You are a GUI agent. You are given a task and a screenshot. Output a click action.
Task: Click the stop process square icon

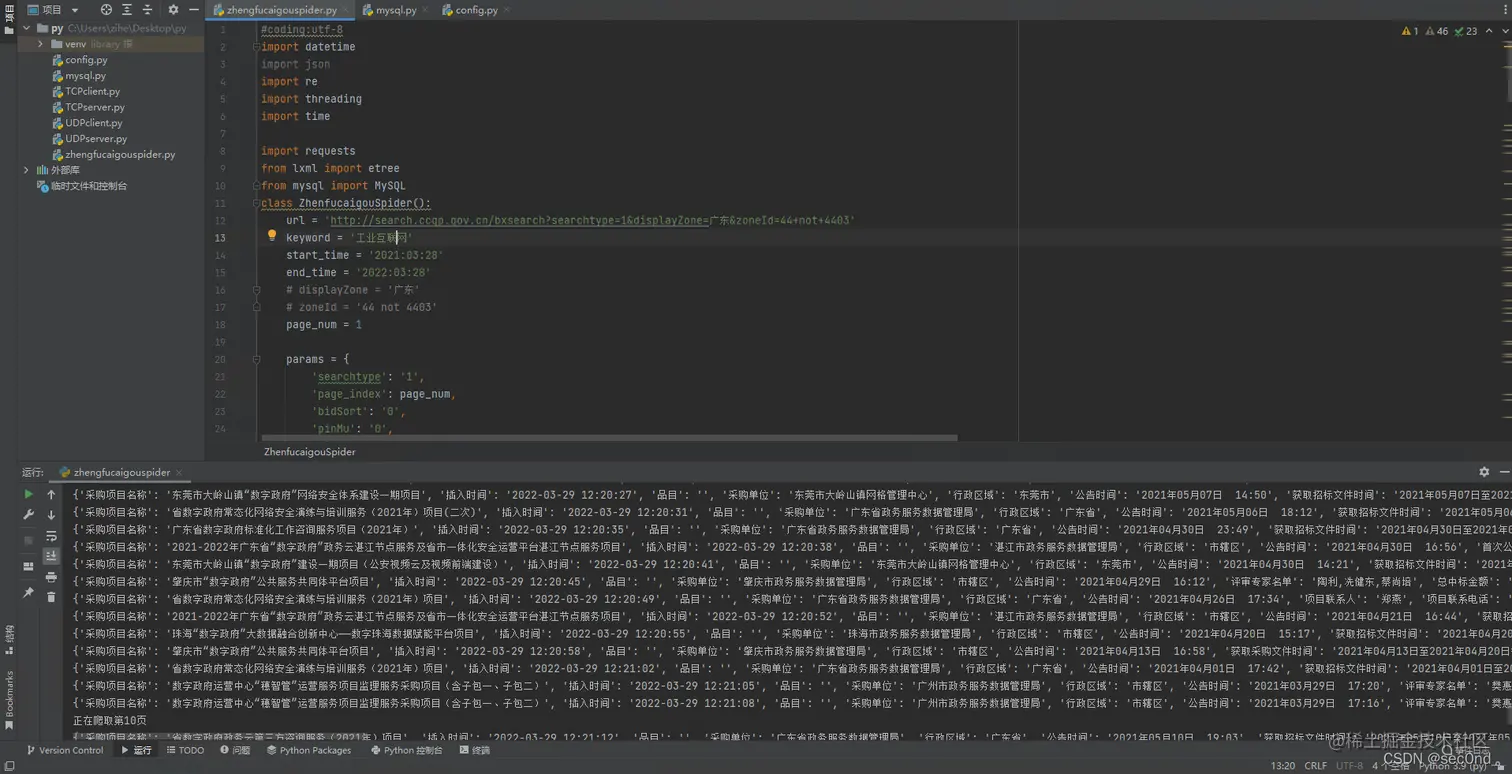(x=28, y=540)
